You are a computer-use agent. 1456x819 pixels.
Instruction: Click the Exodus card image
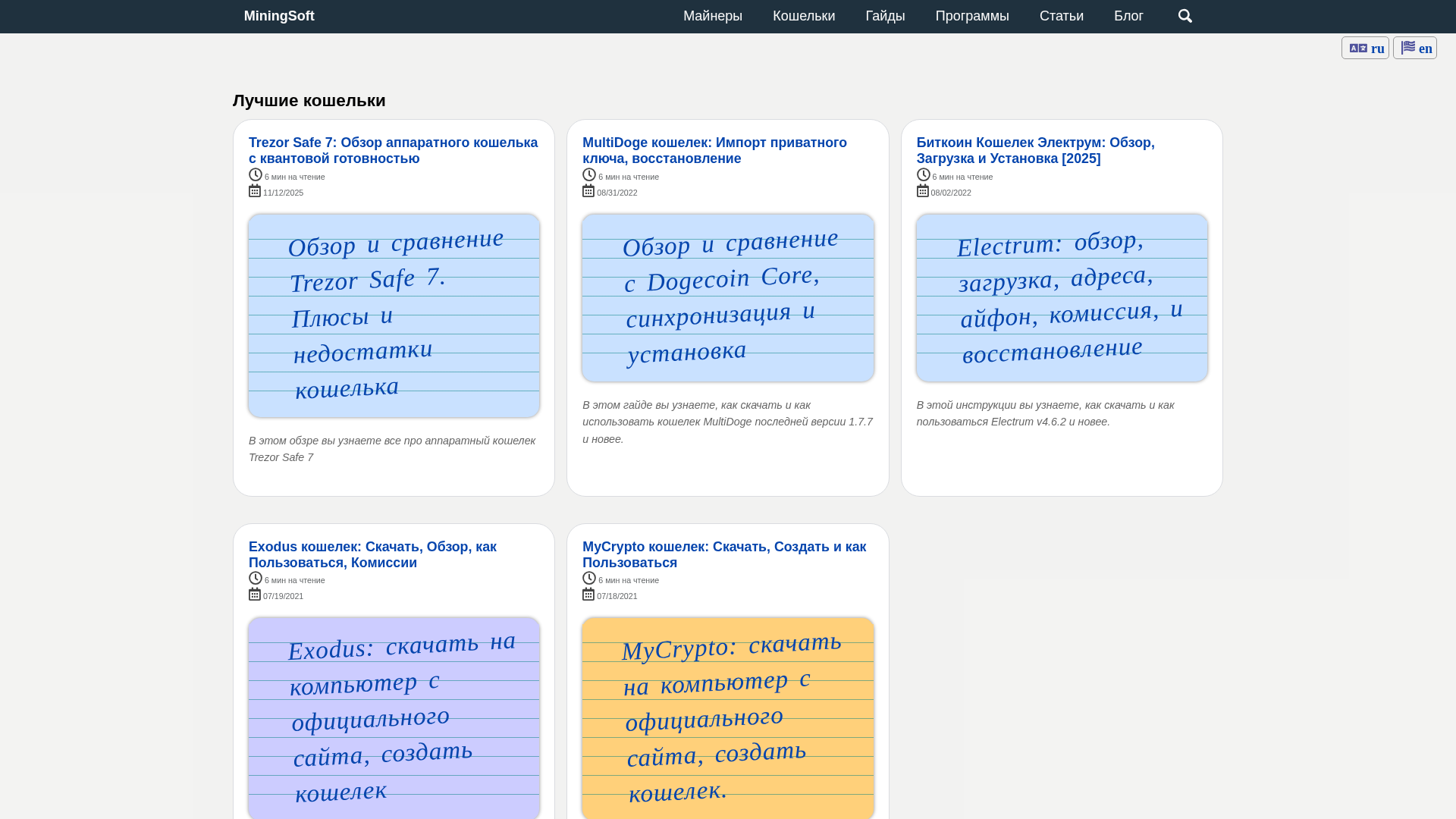[394, 718]
